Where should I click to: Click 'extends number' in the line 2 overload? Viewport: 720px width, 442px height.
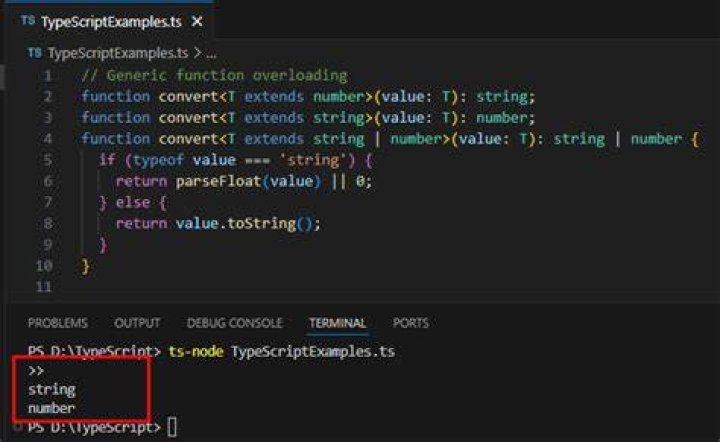click(304, 96)
